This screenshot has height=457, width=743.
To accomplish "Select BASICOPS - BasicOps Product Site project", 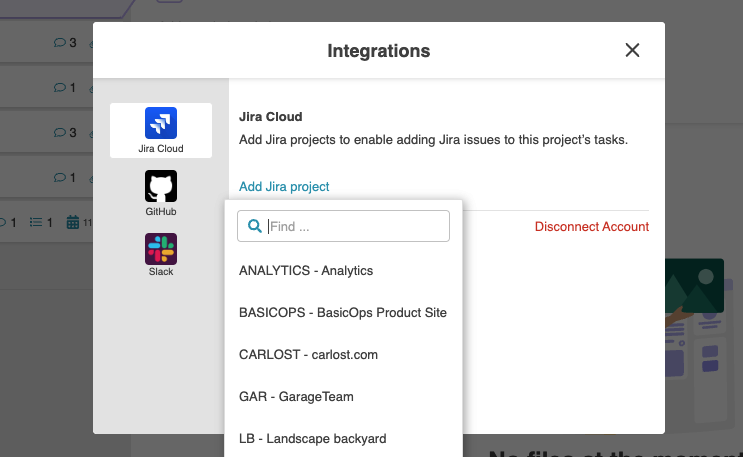I will (x=344, y=313).
